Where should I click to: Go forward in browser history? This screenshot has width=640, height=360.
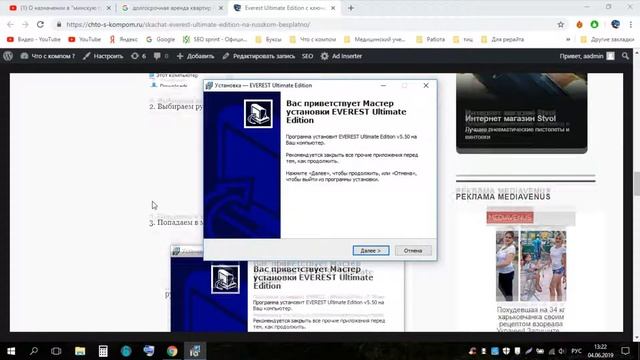point(25,24)
